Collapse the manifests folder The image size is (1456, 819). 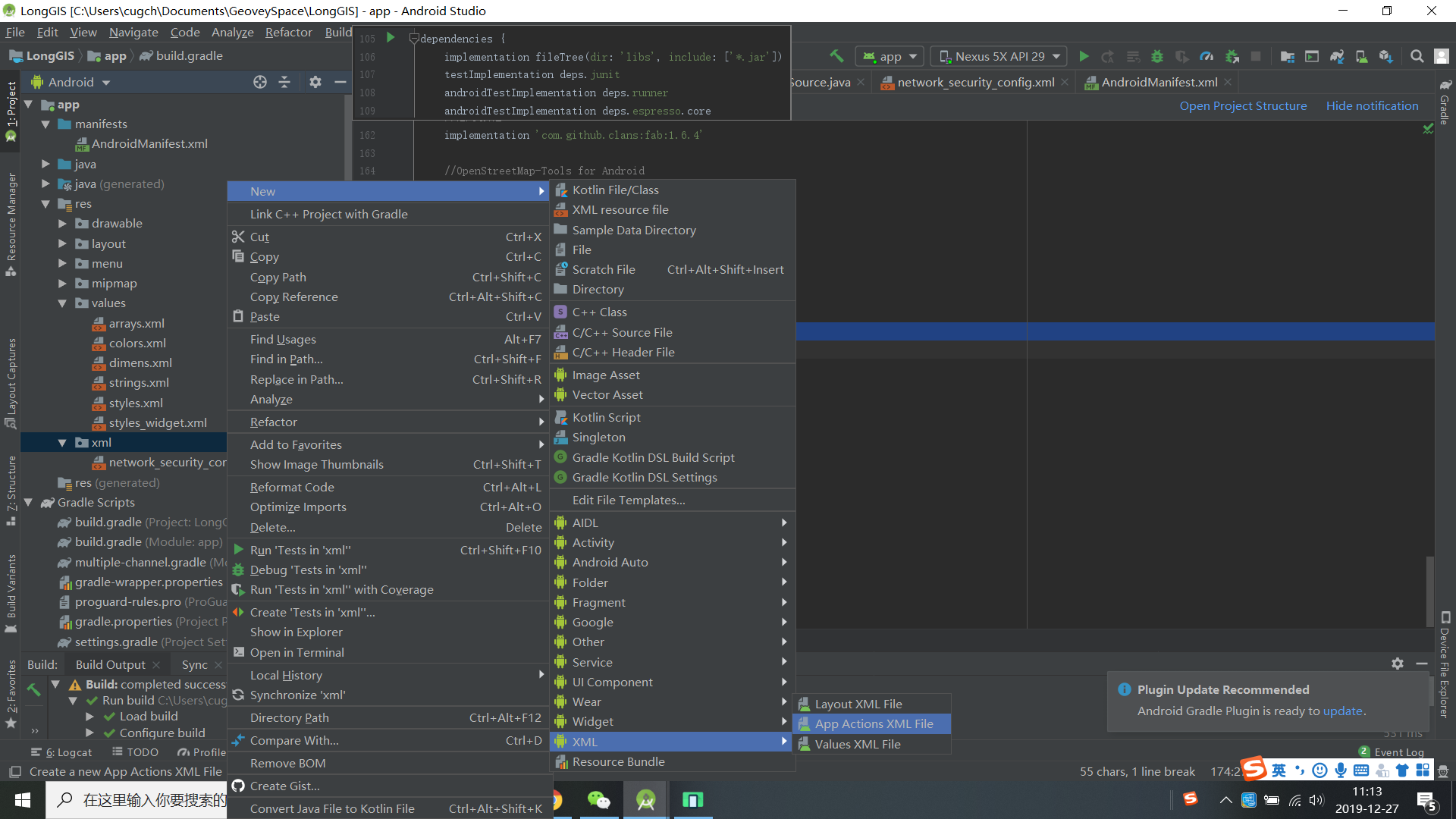tap(45, 124)
